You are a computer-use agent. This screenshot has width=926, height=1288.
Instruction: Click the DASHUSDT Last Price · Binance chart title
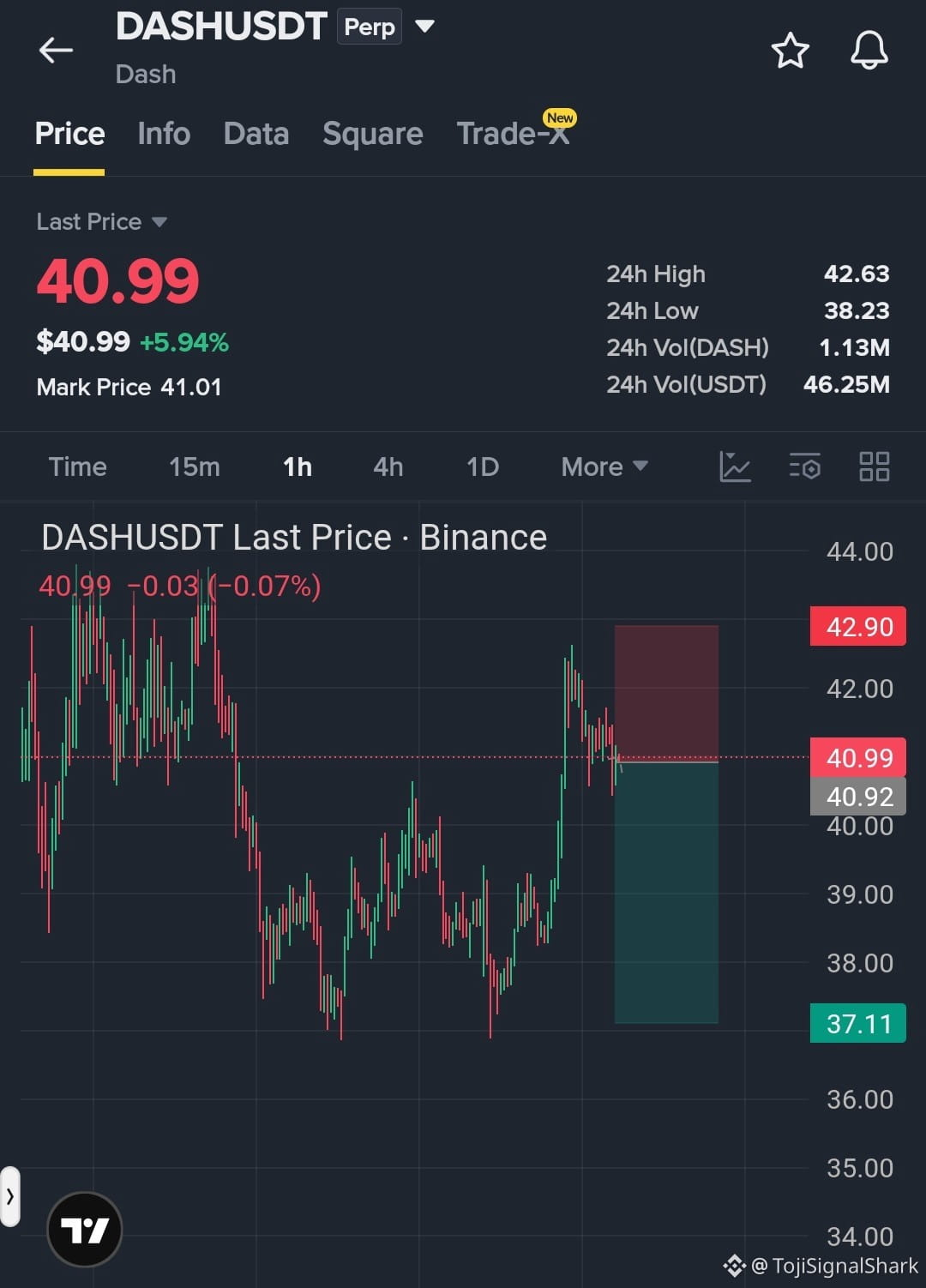coord(294,538)
